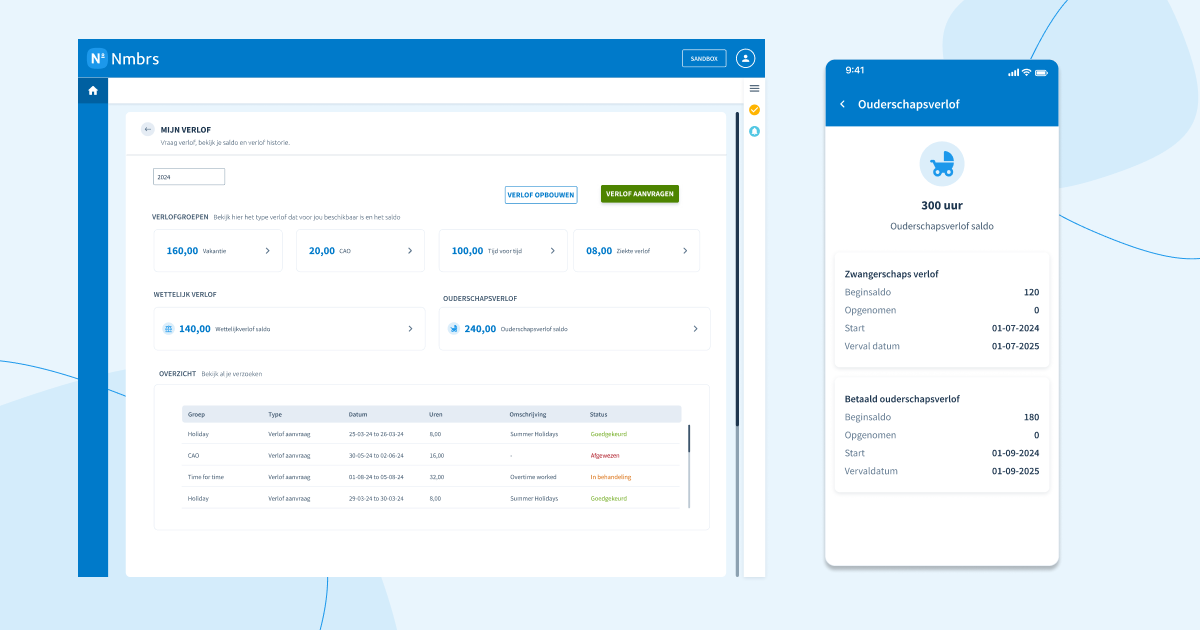Click the Groep column header

(x=196, y=414)
